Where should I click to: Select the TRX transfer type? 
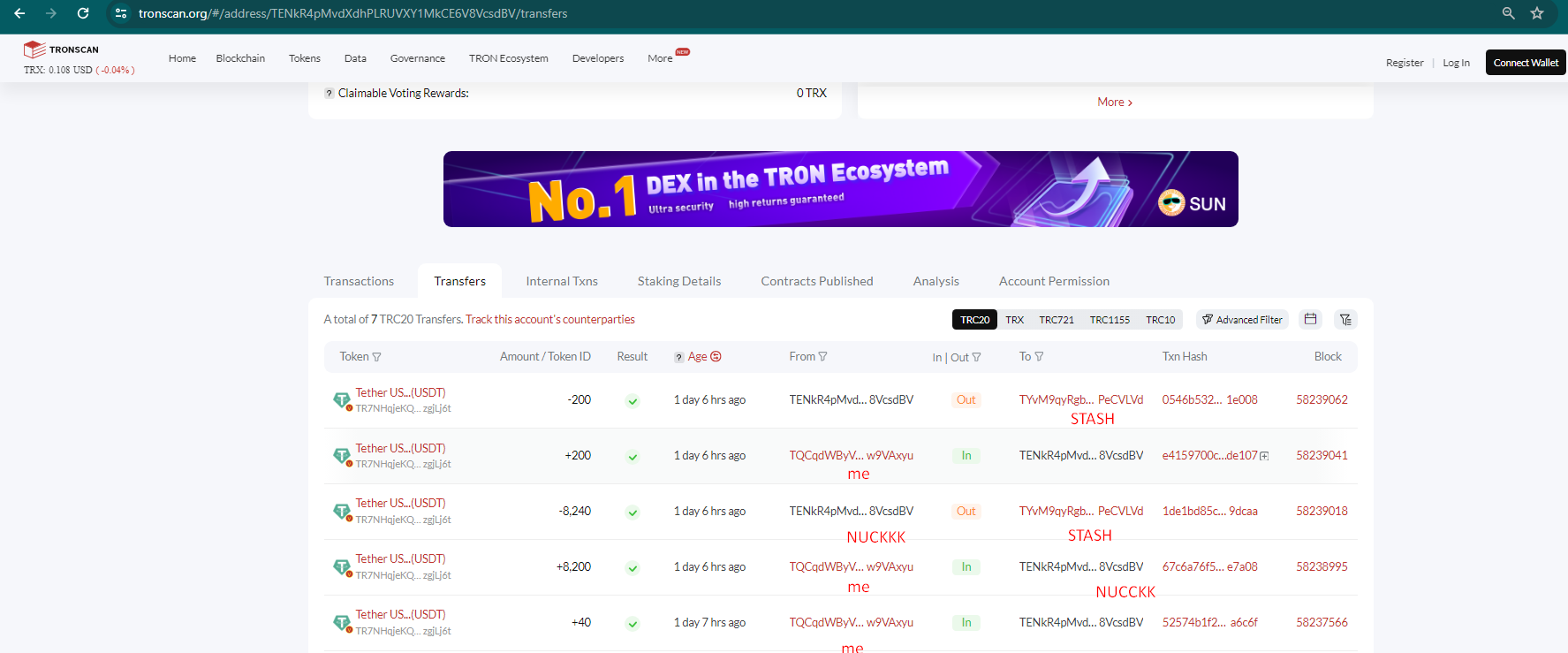(1015, 320)
